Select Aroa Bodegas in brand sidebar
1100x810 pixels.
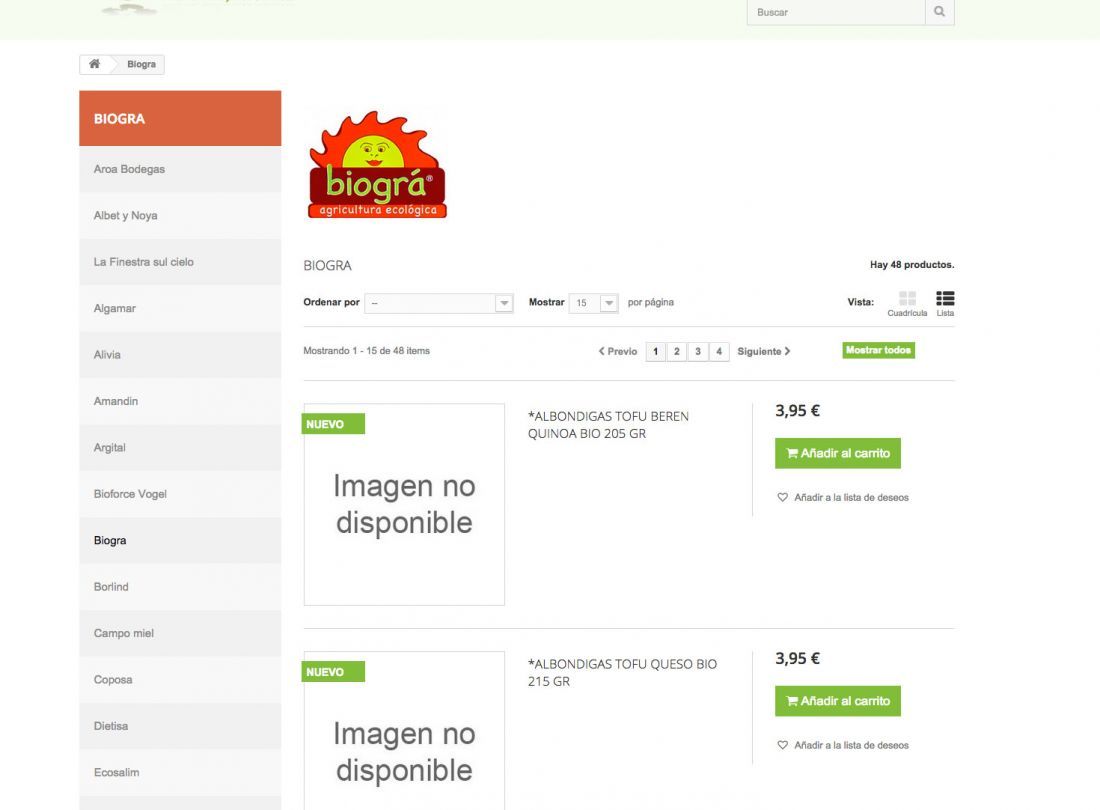[x=180, y=169]
